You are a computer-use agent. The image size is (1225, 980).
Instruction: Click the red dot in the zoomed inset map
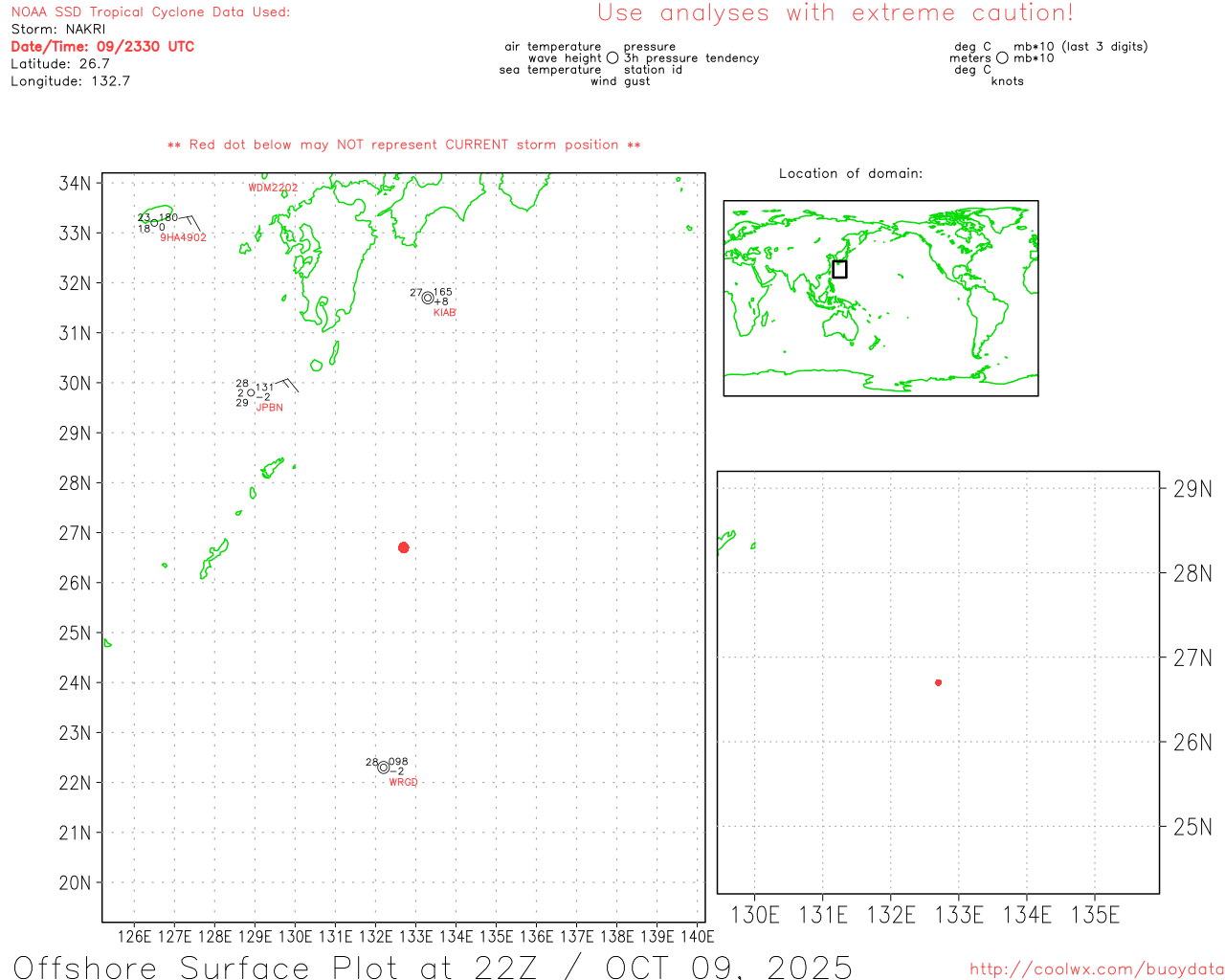(x=938, y=682)
